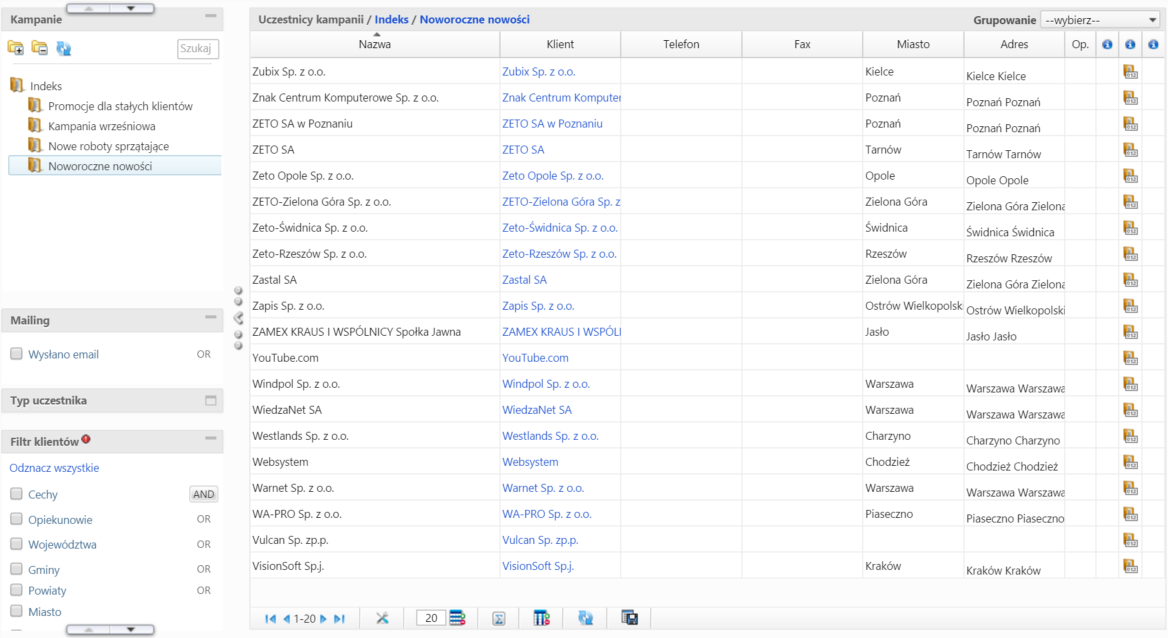Click the Fax column header

click(x=802, y=44)
